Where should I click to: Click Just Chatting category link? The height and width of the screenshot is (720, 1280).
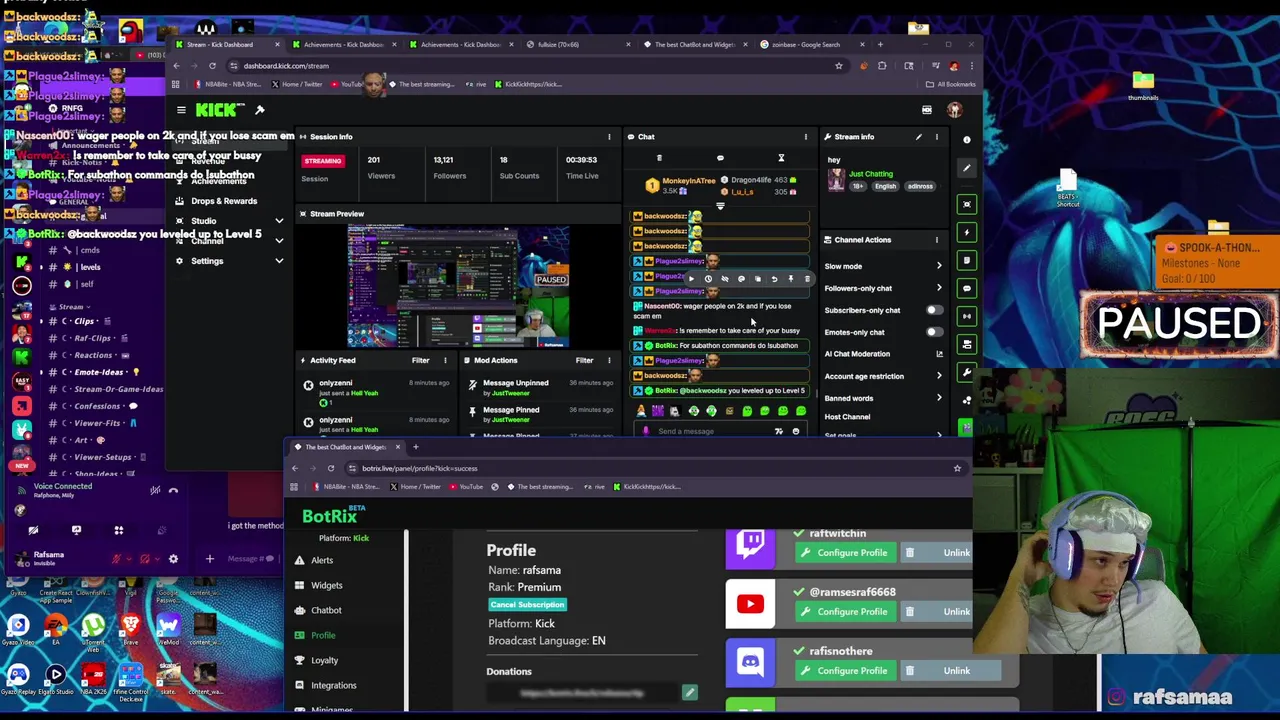870,174
